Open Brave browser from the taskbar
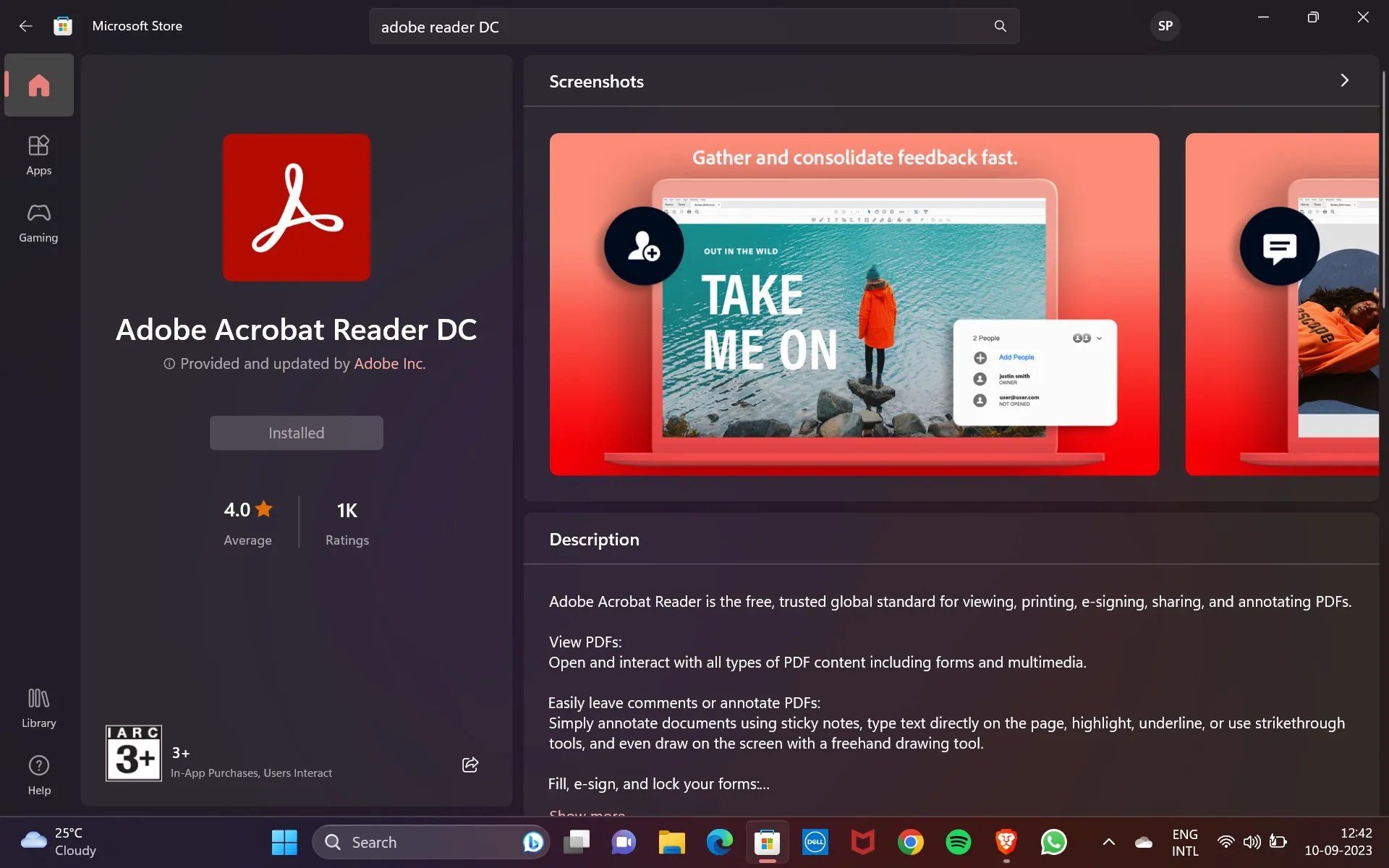Screen dimensions: 1389x868 [1006, 842]
